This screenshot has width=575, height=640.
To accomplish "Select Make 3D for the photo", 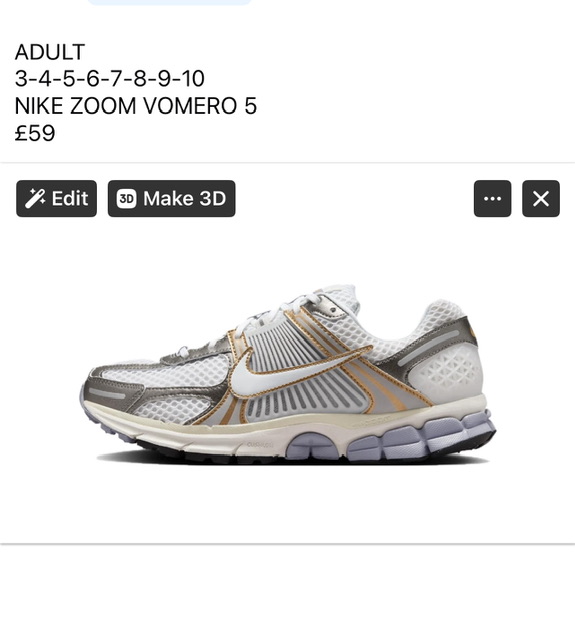I will 171,199.
